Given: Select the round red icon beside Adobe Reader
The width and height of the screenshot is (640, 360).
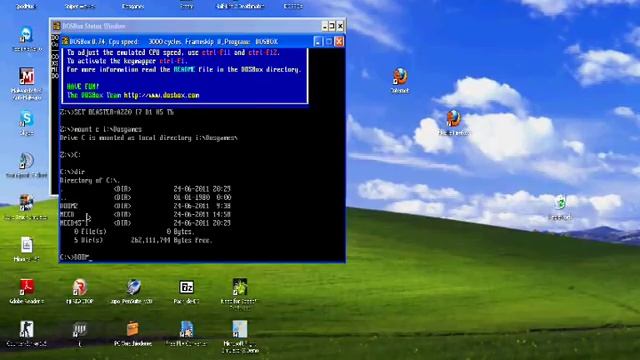Looking at the screenshot, I should click(x=80, y=287).
